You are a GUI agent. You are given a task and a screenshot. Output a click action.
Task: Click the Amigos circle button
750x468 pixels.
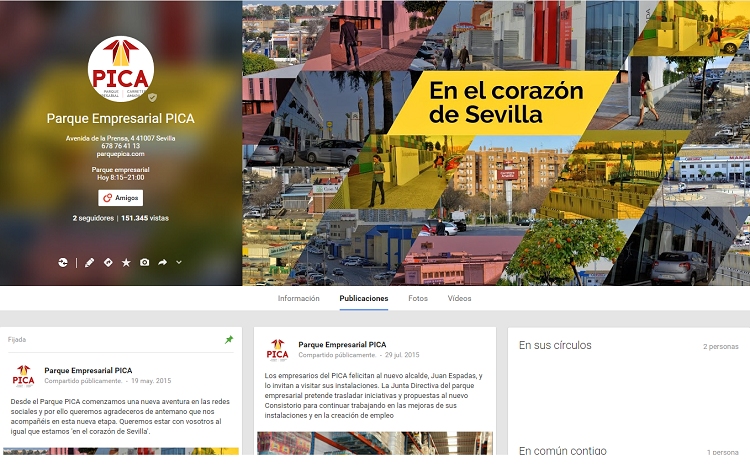tap(121, 198)
